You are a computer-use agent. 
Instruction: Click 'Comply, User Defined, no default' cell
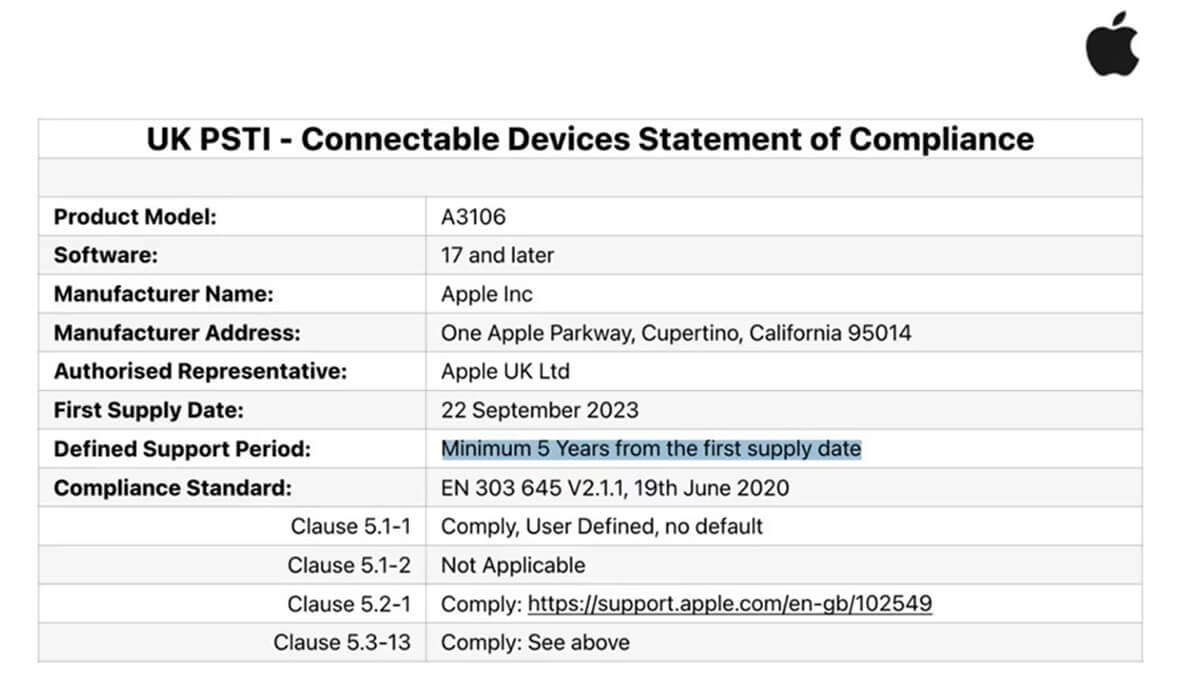602,526
